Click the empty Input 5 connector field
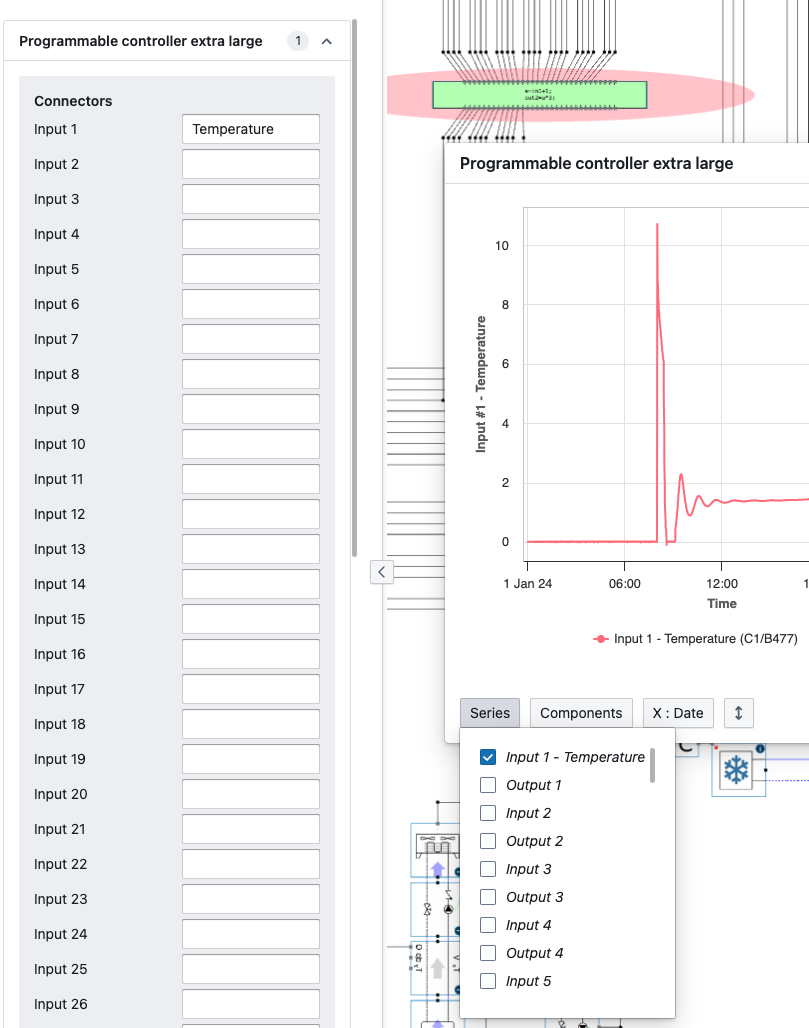Viewport: 809px width, 1028px height. [250, 269]
